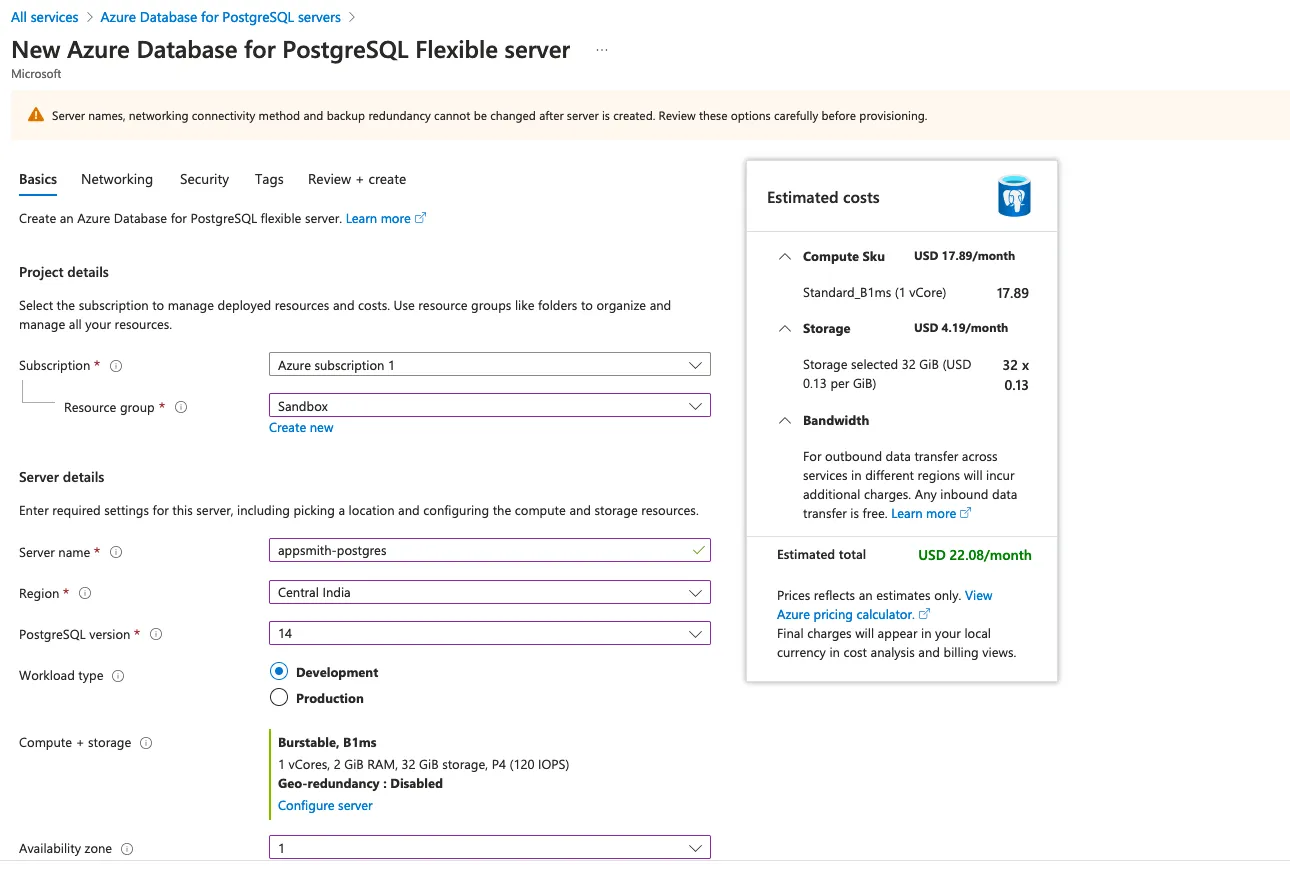1290x881 pixels.
Task: Click the Server name input field
Action: [x=480, y=551]
